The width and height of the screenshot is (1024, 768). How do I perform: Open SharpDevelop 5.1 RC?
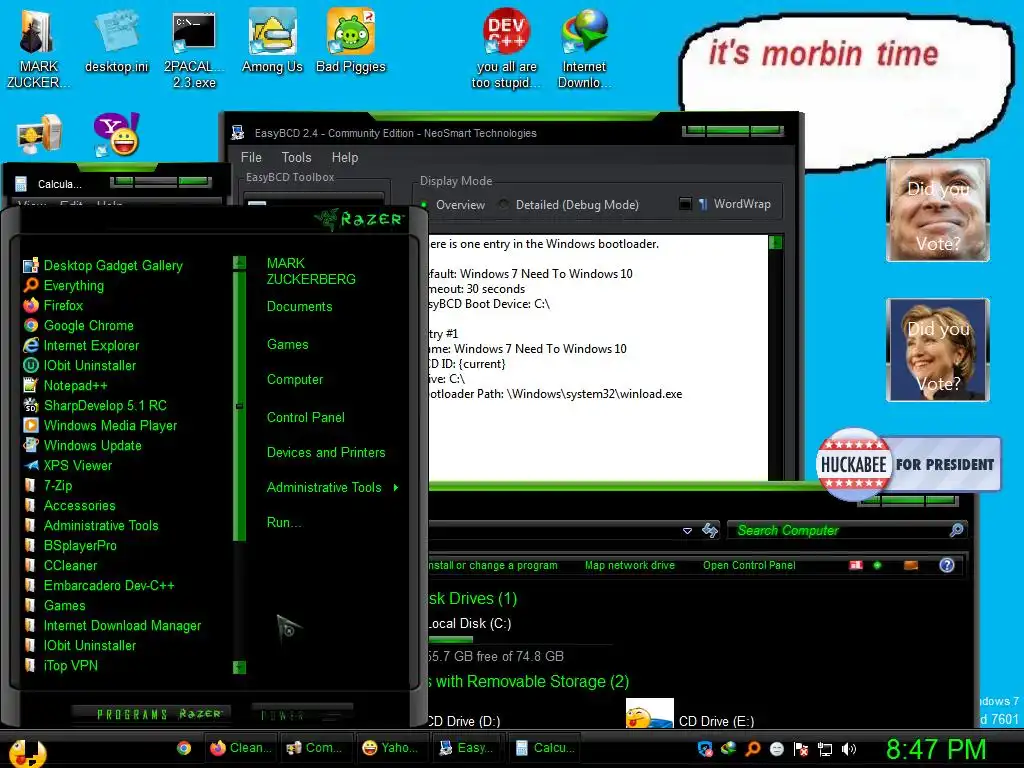point(95,406)
